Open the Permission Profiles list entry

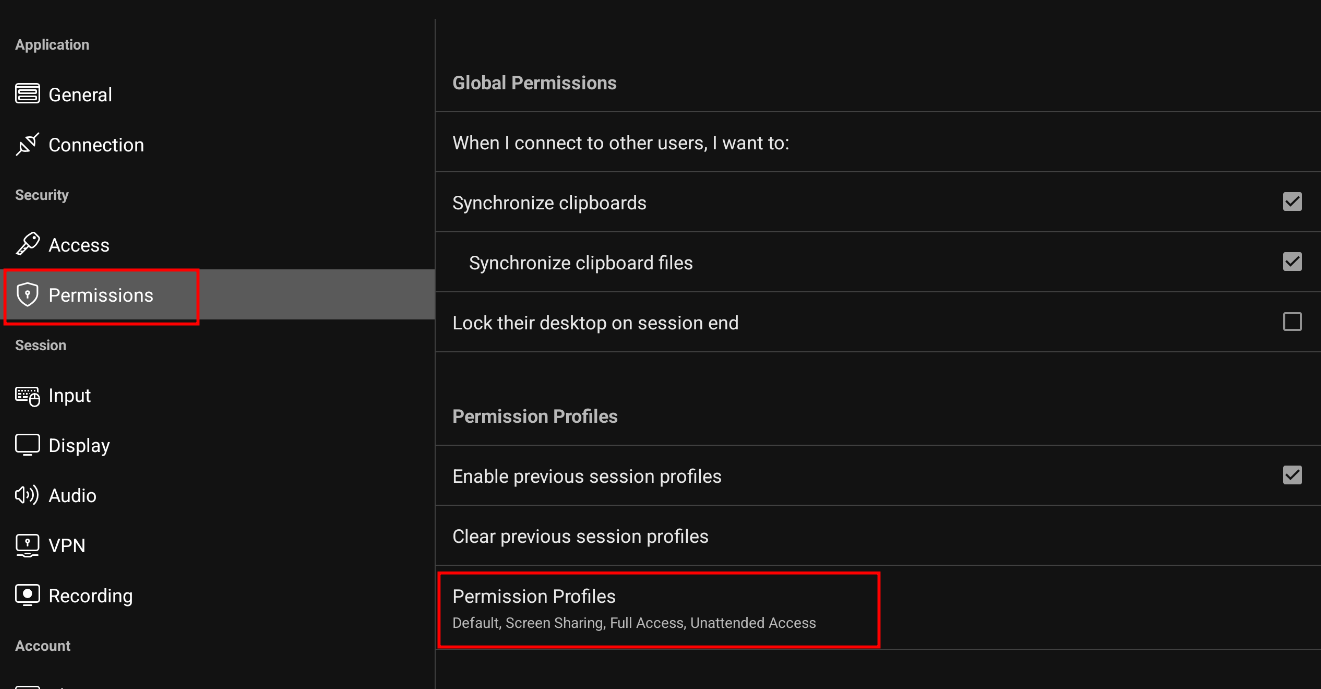pyautogui.click(x=878, y=608)
